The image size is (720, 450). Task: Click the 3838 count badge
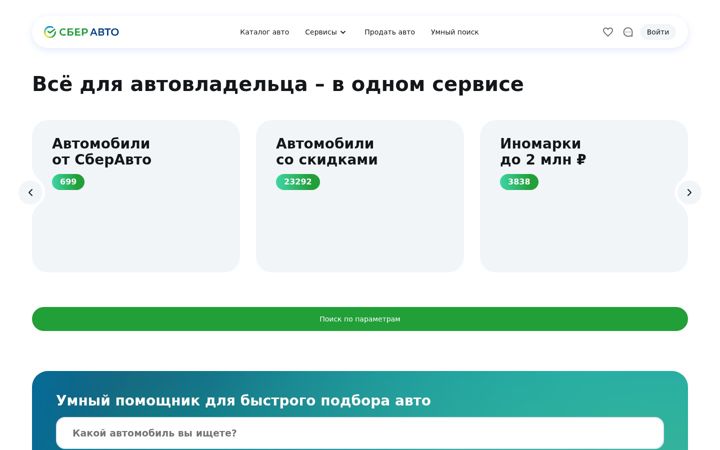coord(519,182)
